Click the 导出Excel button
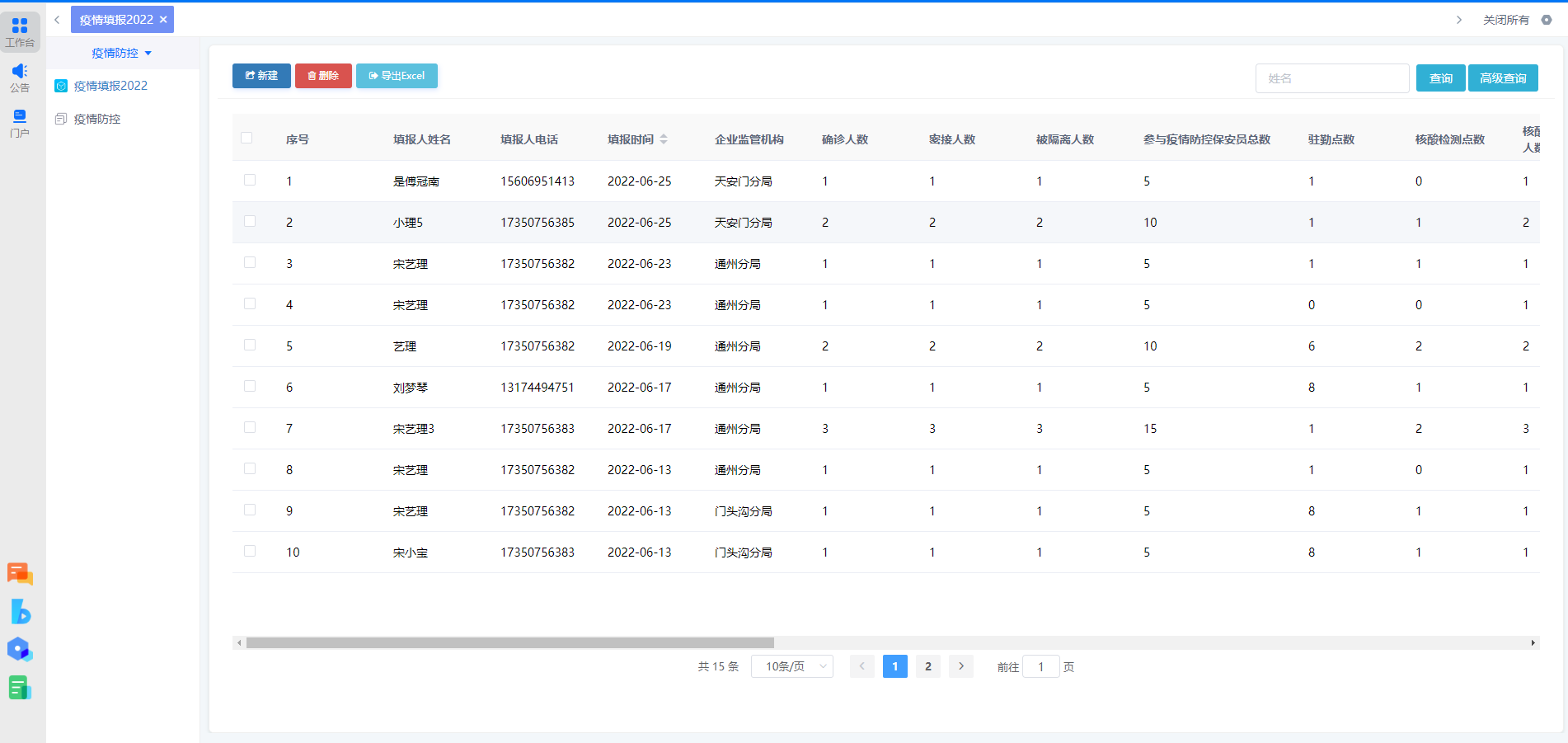This screenshot has height=743, width=1568. click(397, 76)
